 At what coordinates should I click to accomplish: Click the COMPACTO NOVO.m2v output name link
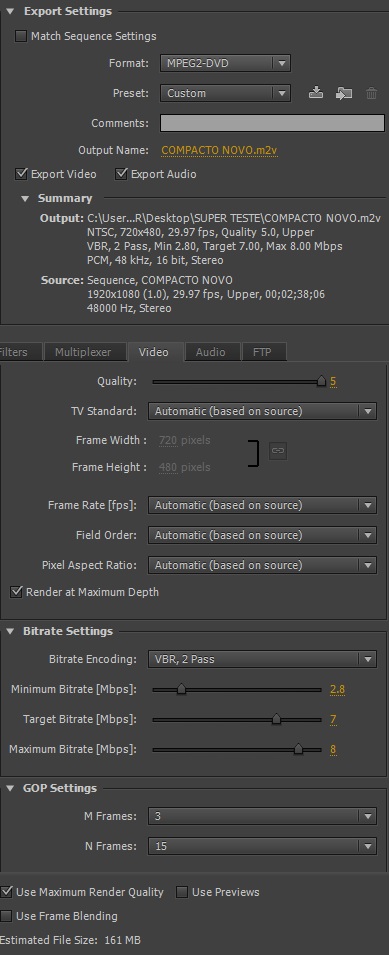click(x=220, y=150)
